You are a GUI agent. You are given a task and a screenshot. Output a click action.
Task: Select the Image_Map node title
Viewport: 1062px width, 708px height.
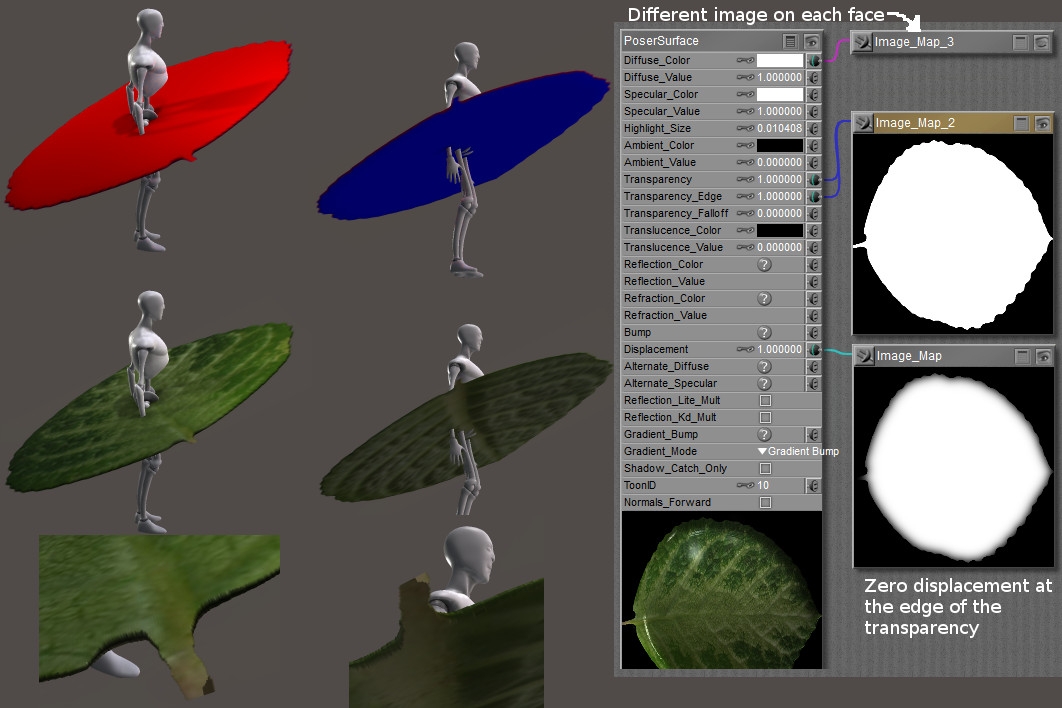[909, 356]
